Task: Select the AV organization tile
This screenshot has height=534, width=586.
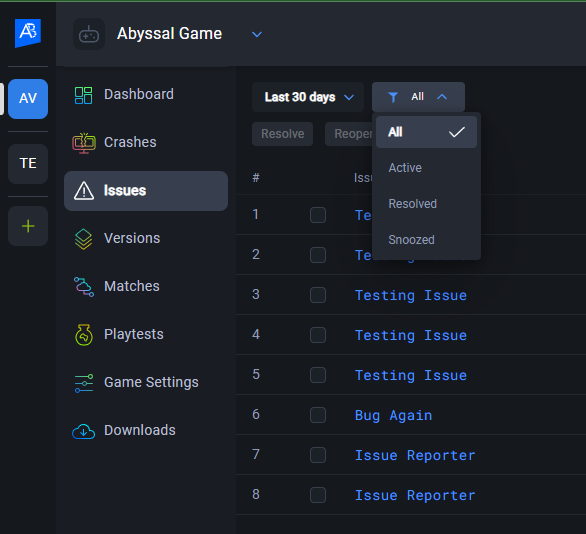Action: click(x=28, y=99)
